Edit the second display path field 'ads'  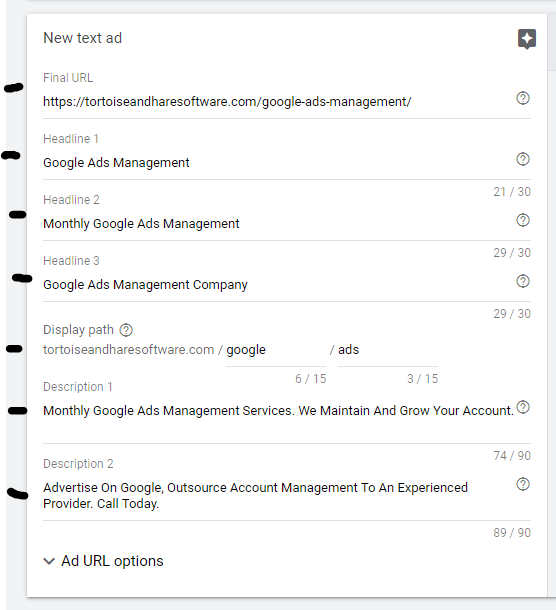point(388,350)
